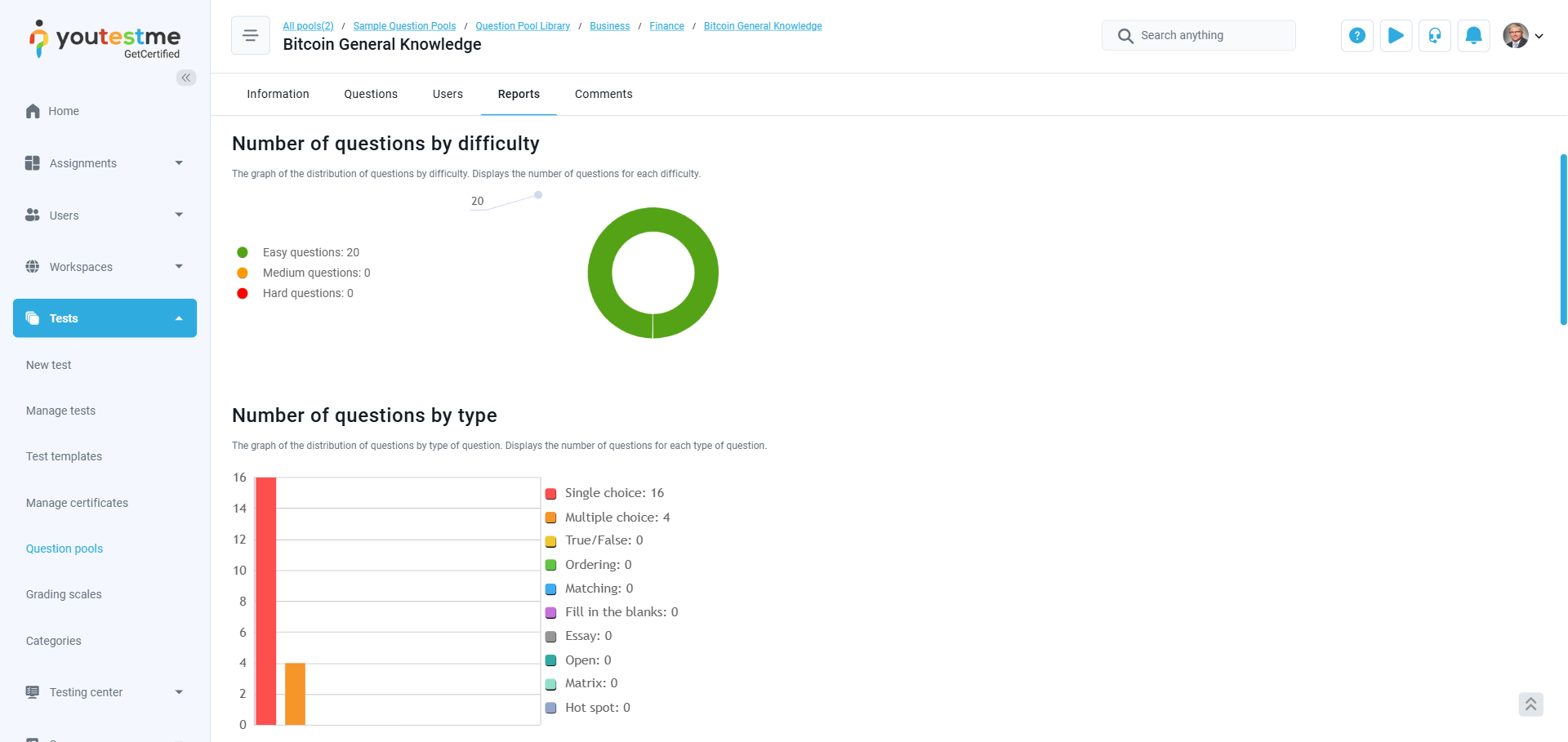The height and width of the screenshot is (742, 1568).
Task: Toggle Single choice red legend swatch
Action: pyautogui.click(x=551, y=494)
